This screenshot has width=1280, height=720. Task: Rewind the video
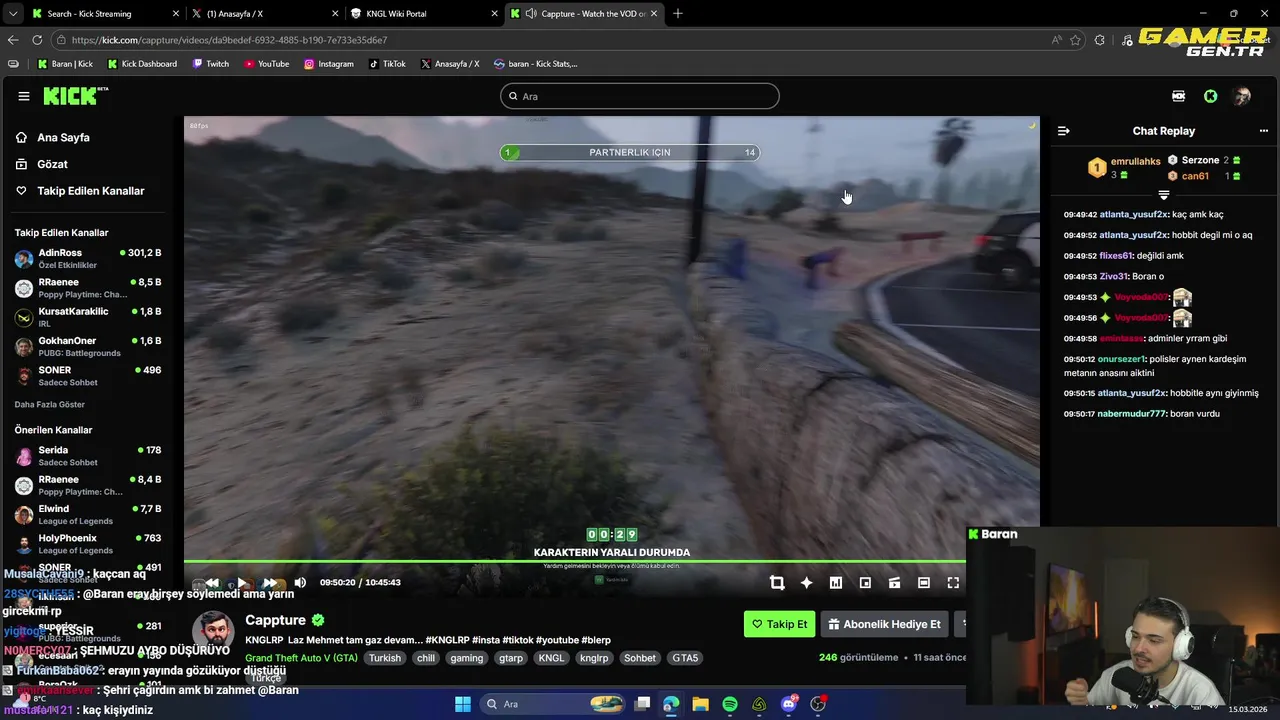click(x=211, y=583)
